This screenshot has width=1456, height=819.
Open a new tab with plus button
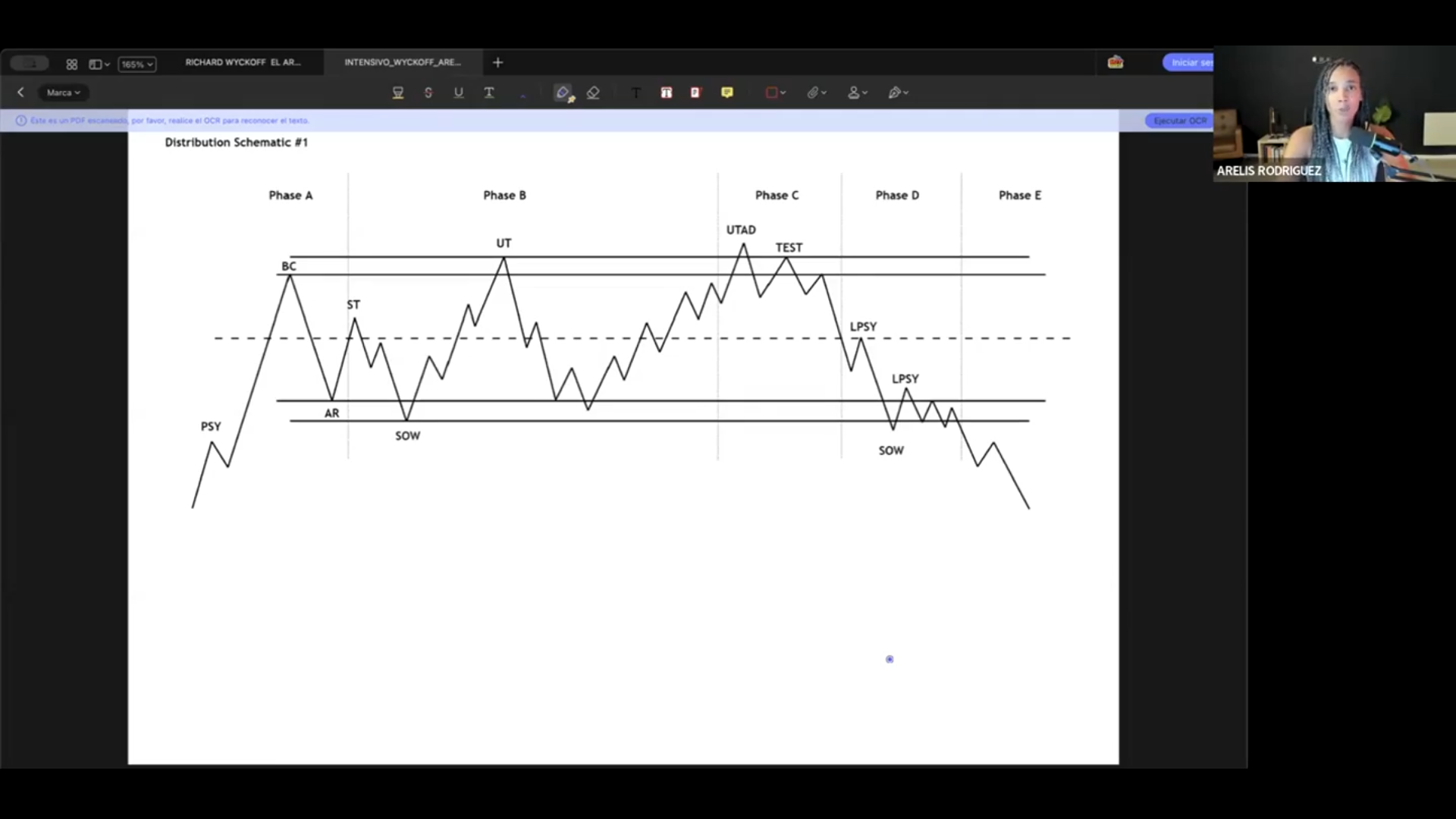[497, 62]
